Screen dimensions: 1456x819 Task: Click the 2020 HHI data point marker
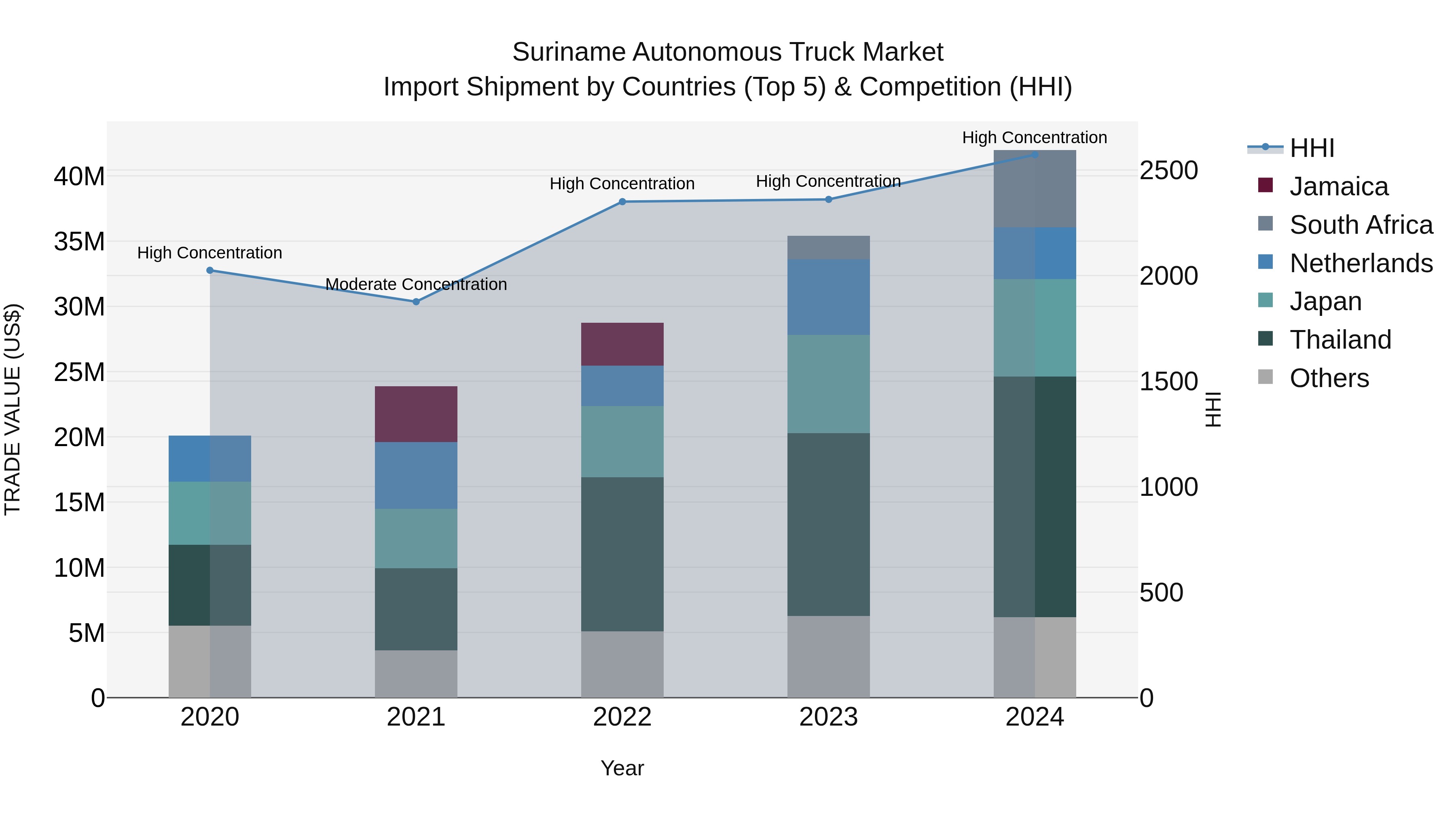tap(210, 270)
